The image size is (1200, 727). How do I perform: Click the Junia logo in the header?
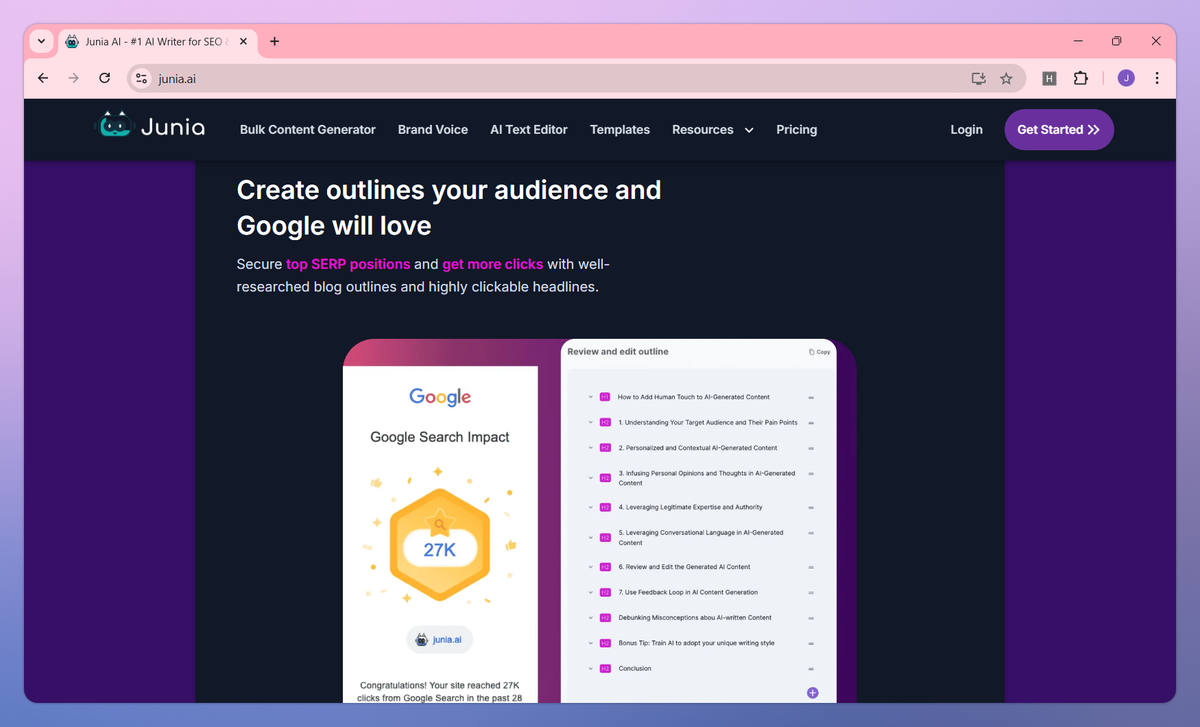coord(151,128)
